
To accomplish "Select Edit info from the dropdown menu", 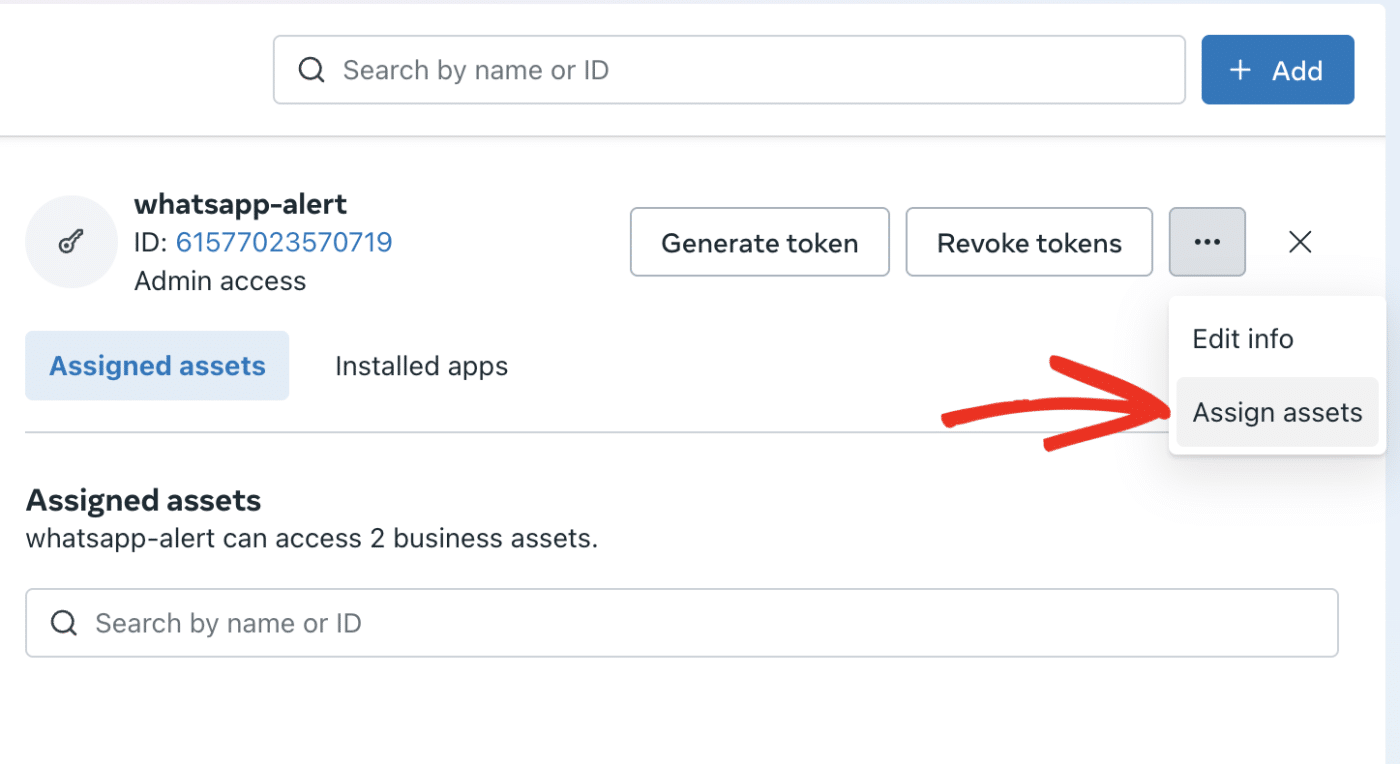I will tap(1242, 338).
